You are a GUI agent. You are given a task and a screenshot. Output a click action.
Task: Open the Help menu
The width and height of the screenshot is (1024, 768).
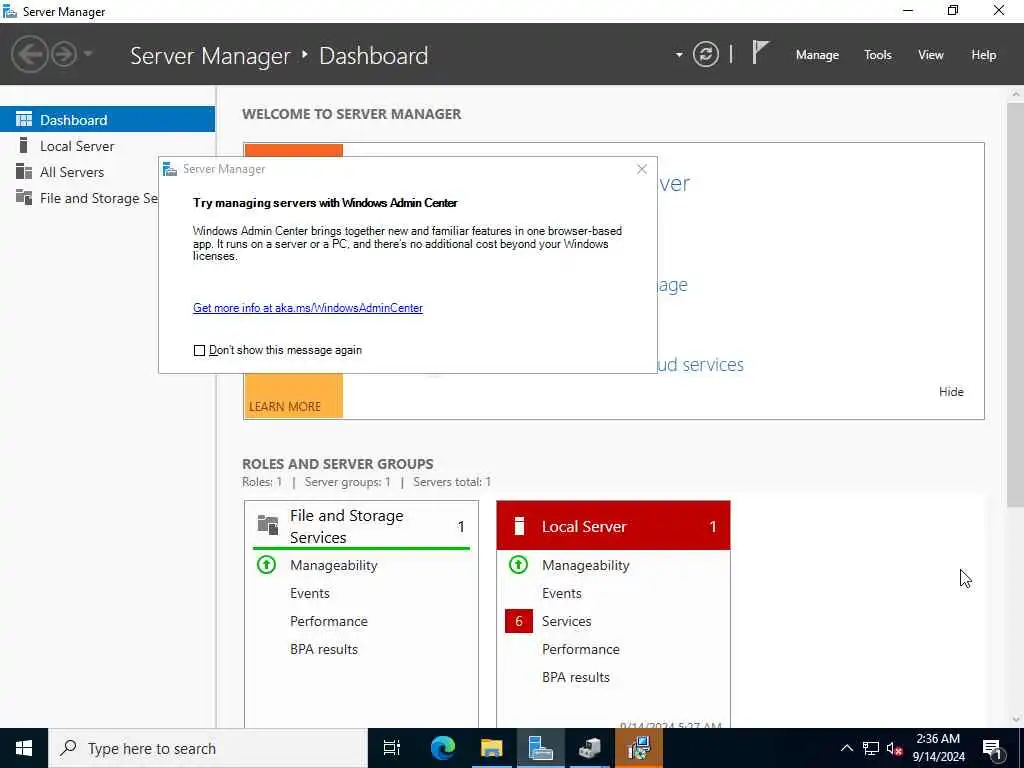coord(983,55)
